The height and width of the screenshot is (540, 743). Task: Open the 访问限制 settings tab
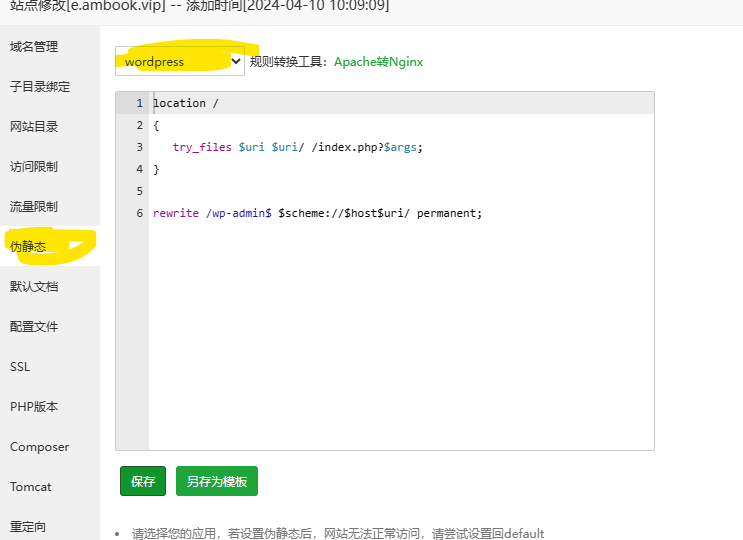pos(34,167)
